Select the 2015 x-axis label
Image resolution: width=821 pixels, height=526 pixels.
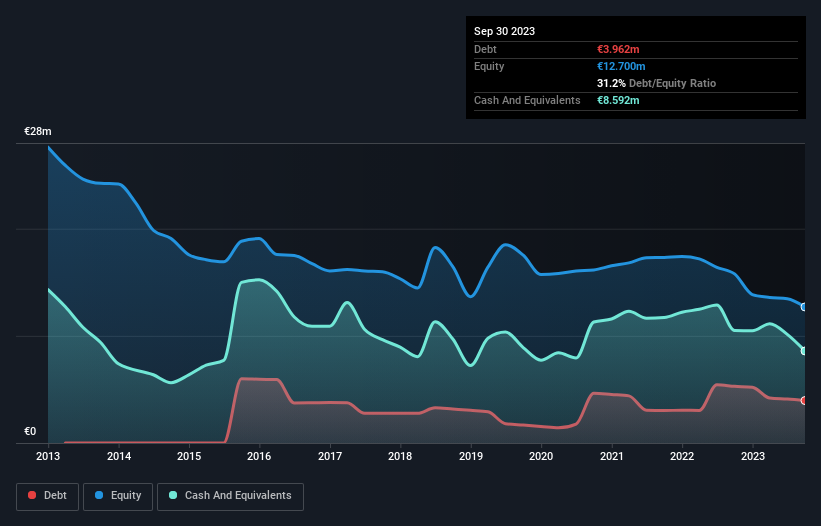point(189,456)
